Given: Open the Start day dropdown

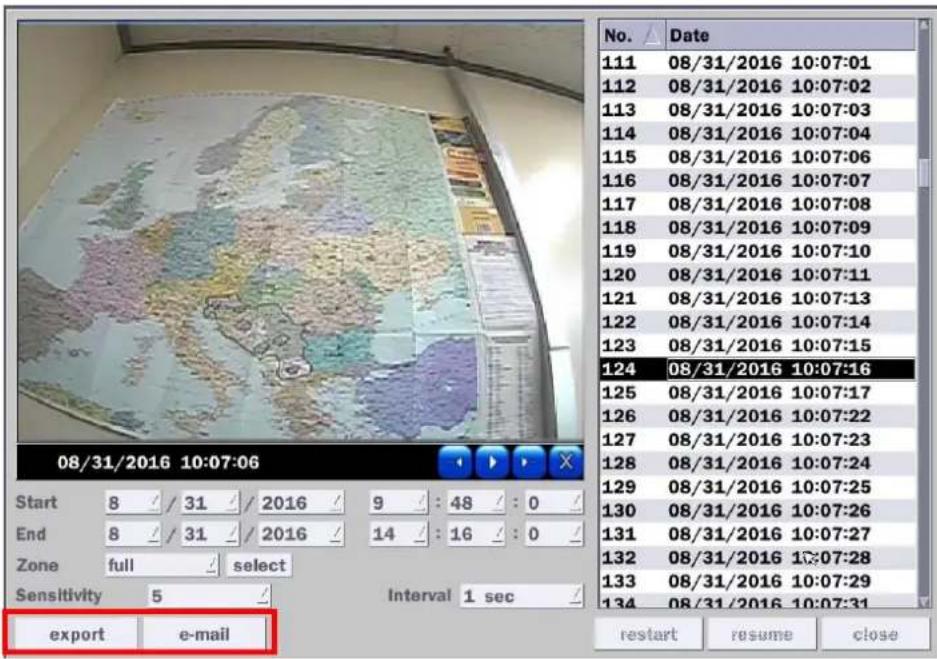Looking at the screenshot, I should coord(210,503).
